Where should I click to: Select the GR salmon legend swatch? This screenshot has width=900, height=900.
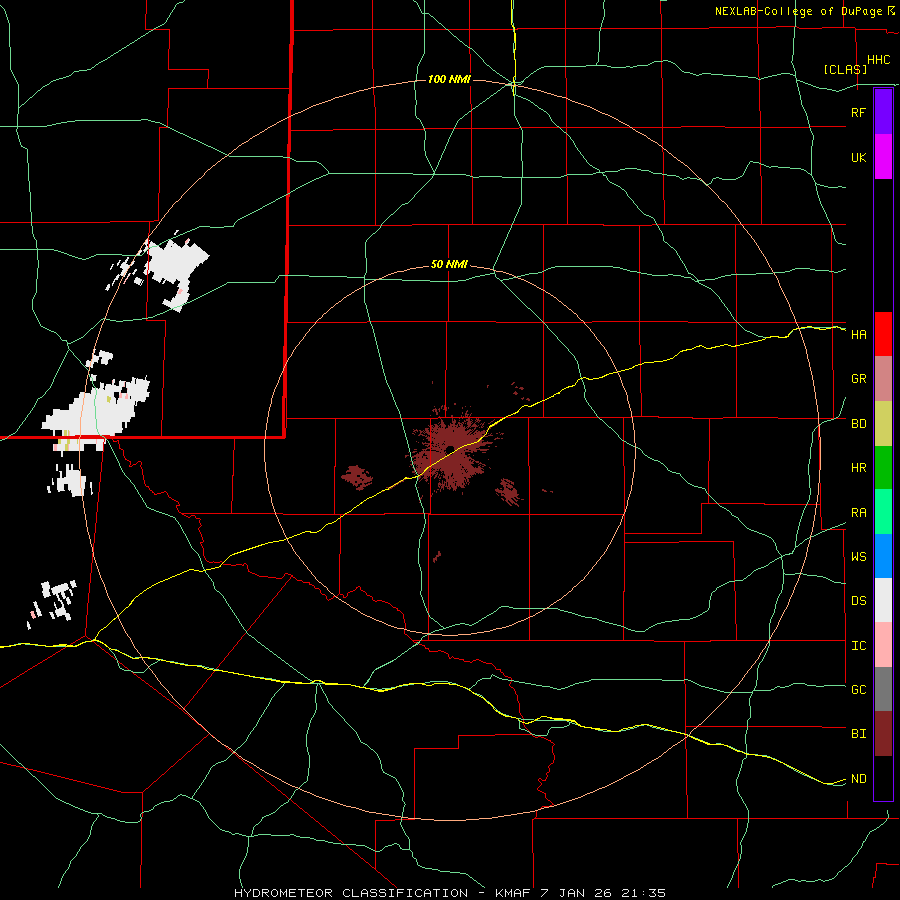[x=883, y=379]
